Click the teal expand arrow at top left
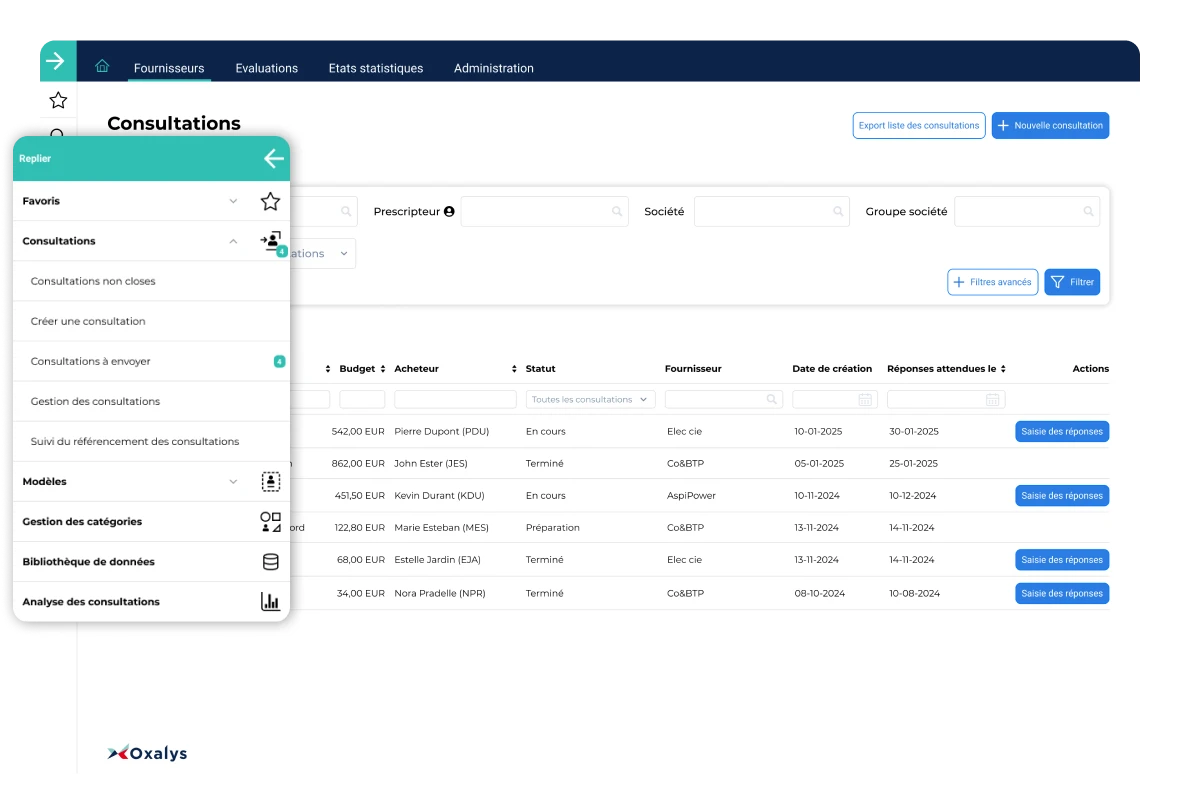The image size is (1180, 790). click(x=56, y=61)
